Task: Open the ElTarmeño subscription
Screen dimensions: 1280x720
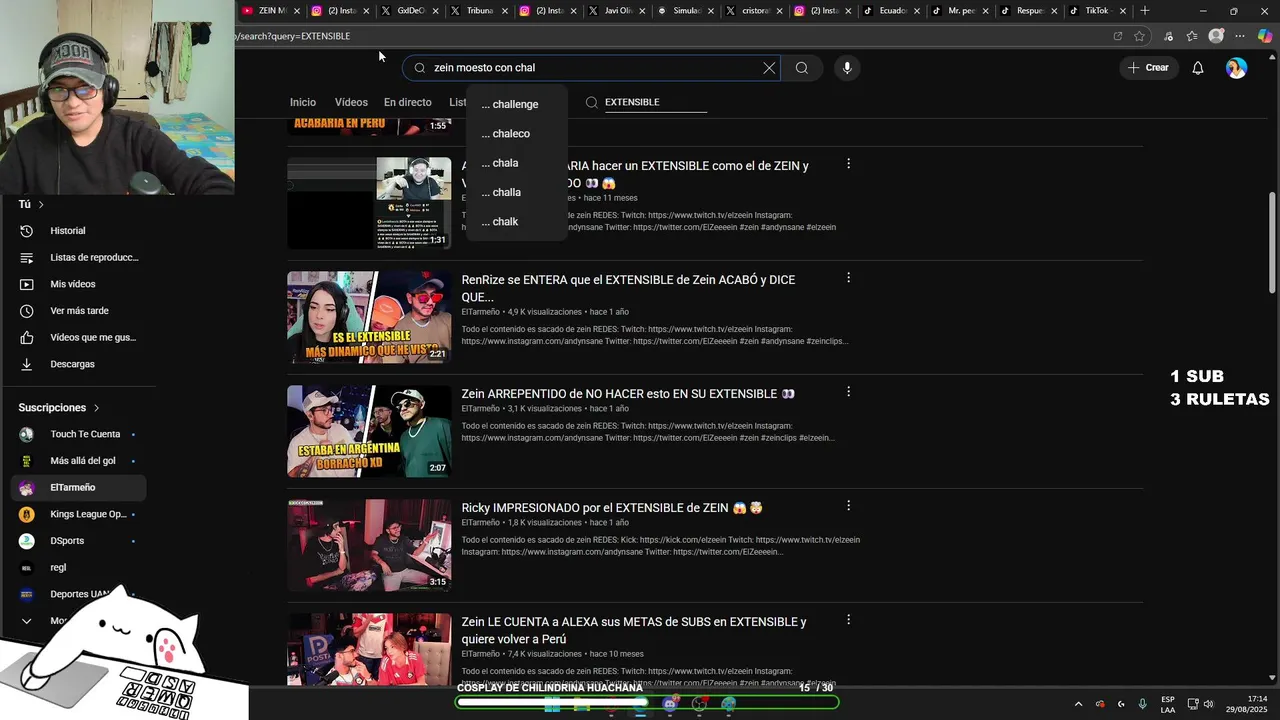Action: coord(78,487)
